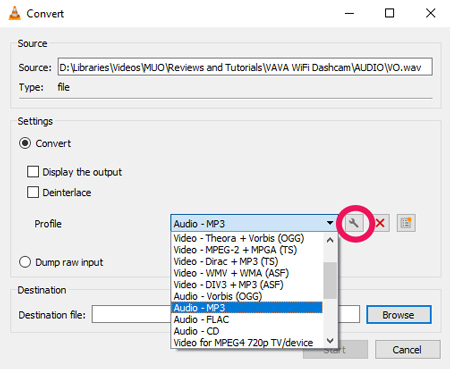Choose Video for MPEG4 720p TV/device

[x=247, y=342]
